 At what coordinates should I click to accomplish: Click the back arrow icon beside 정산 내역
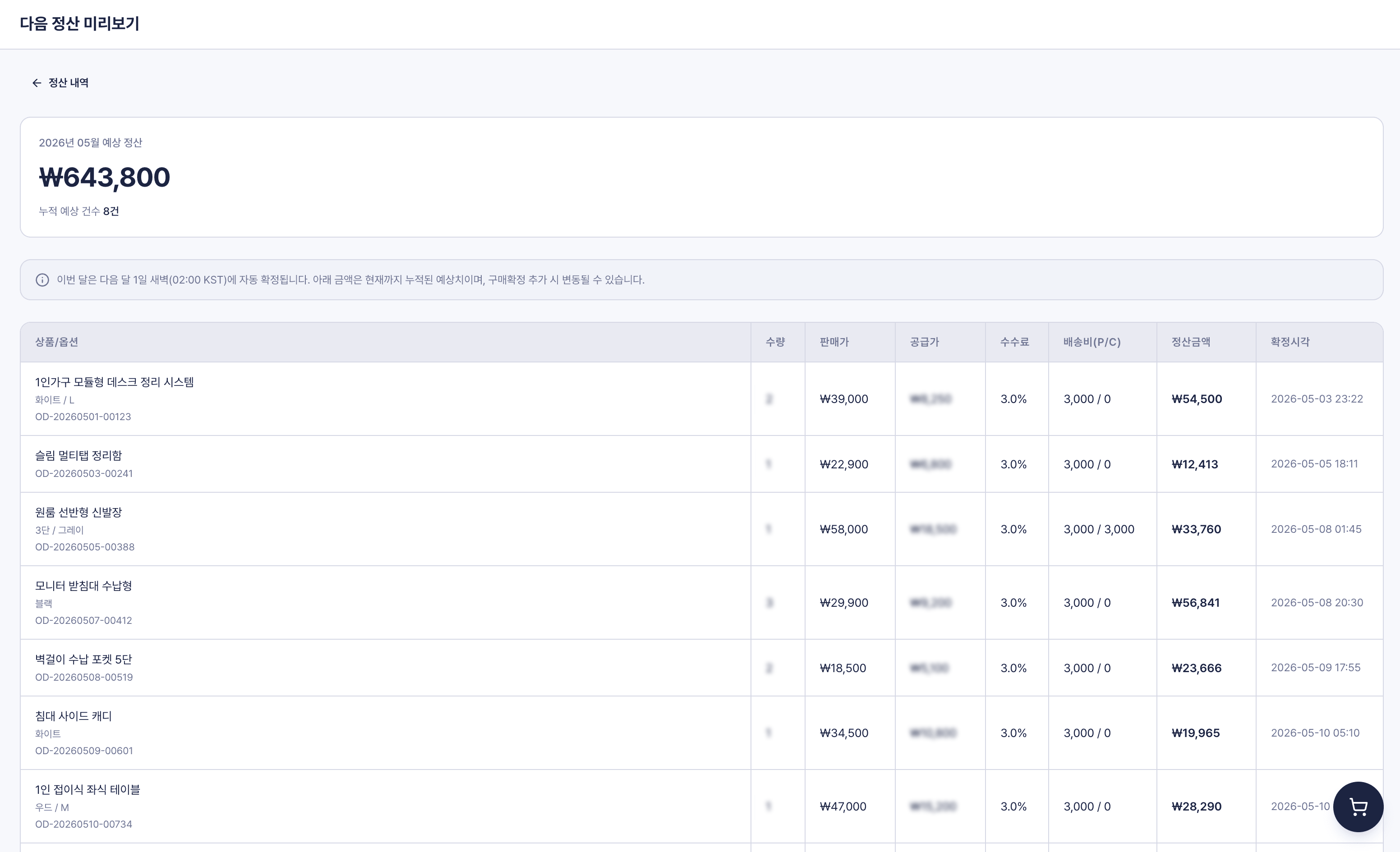pyautogui.click(x=37, y=83)
